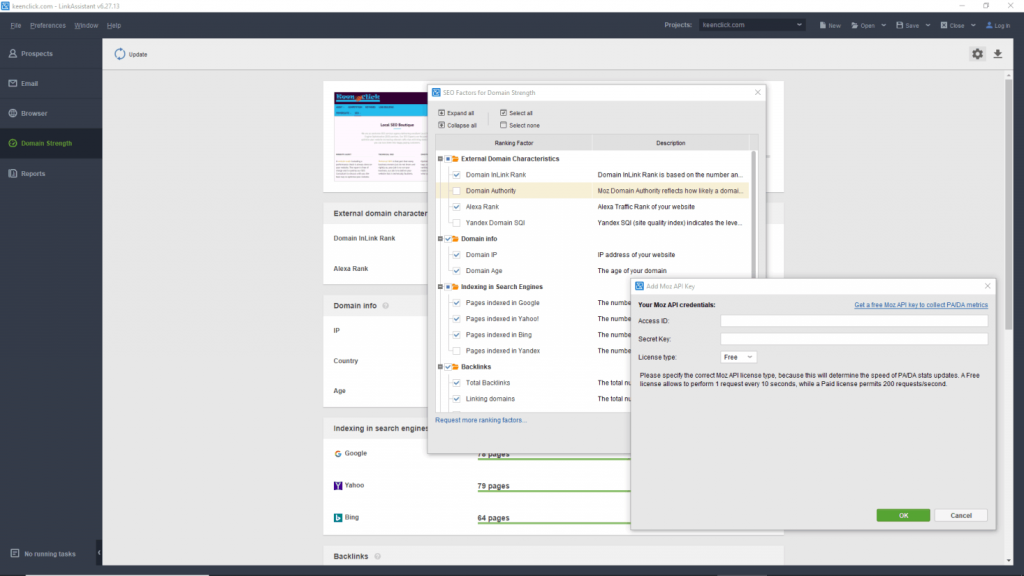Viewport: 1024px width, 576px height.
Task: Enable the Yandex Domain SQI checkbox
Action: (456, 223)
